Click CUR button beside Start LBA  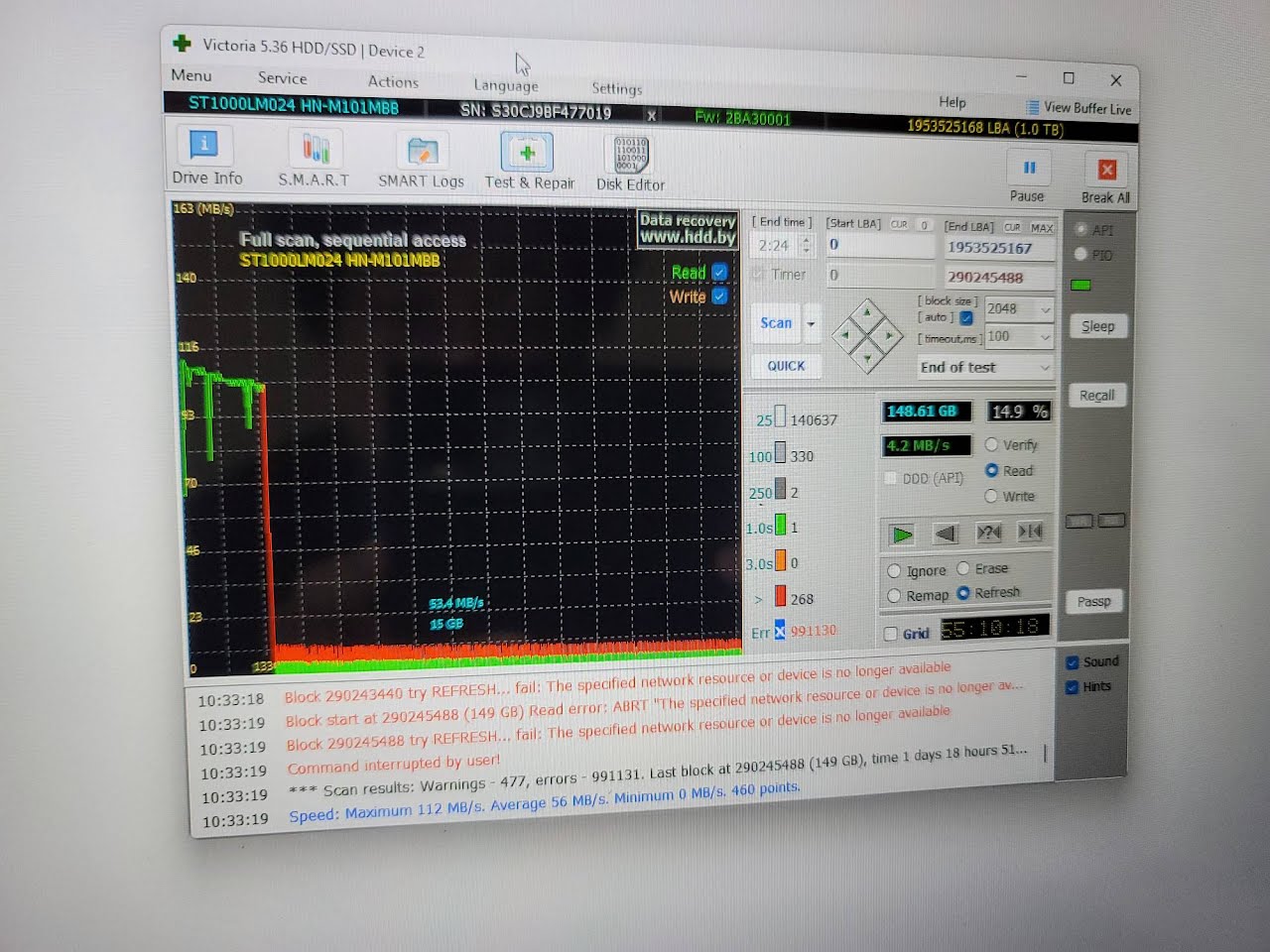click(899, 225)
